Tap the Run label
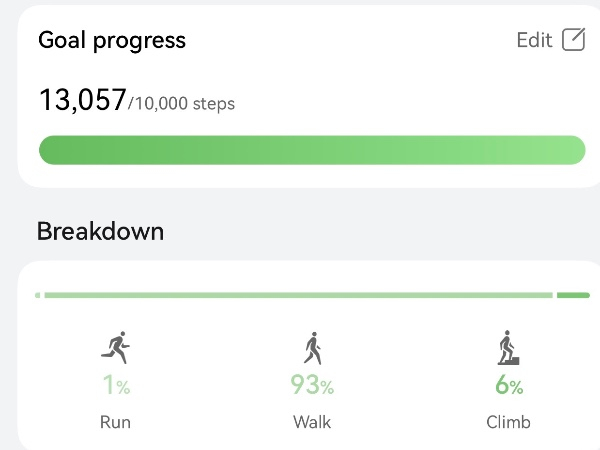This screenshot has height=450, width=600. 116,422
